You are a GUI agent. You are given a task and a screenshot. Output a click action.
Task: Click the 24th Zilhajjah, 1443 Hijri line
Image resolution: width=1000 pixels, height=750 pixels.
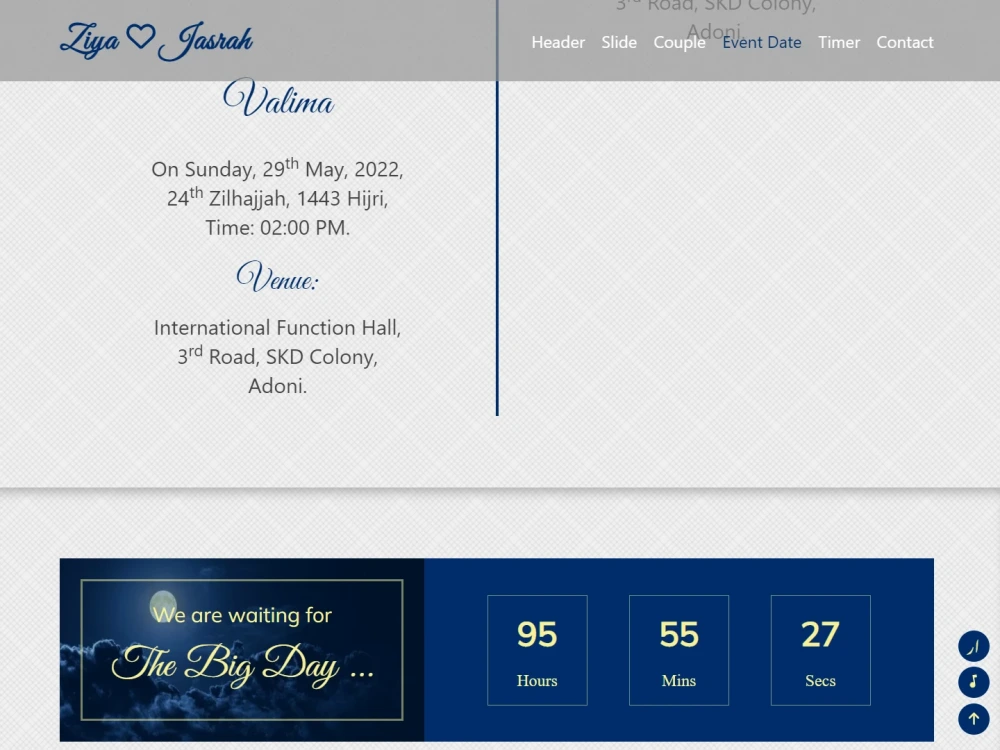point(277,198)
